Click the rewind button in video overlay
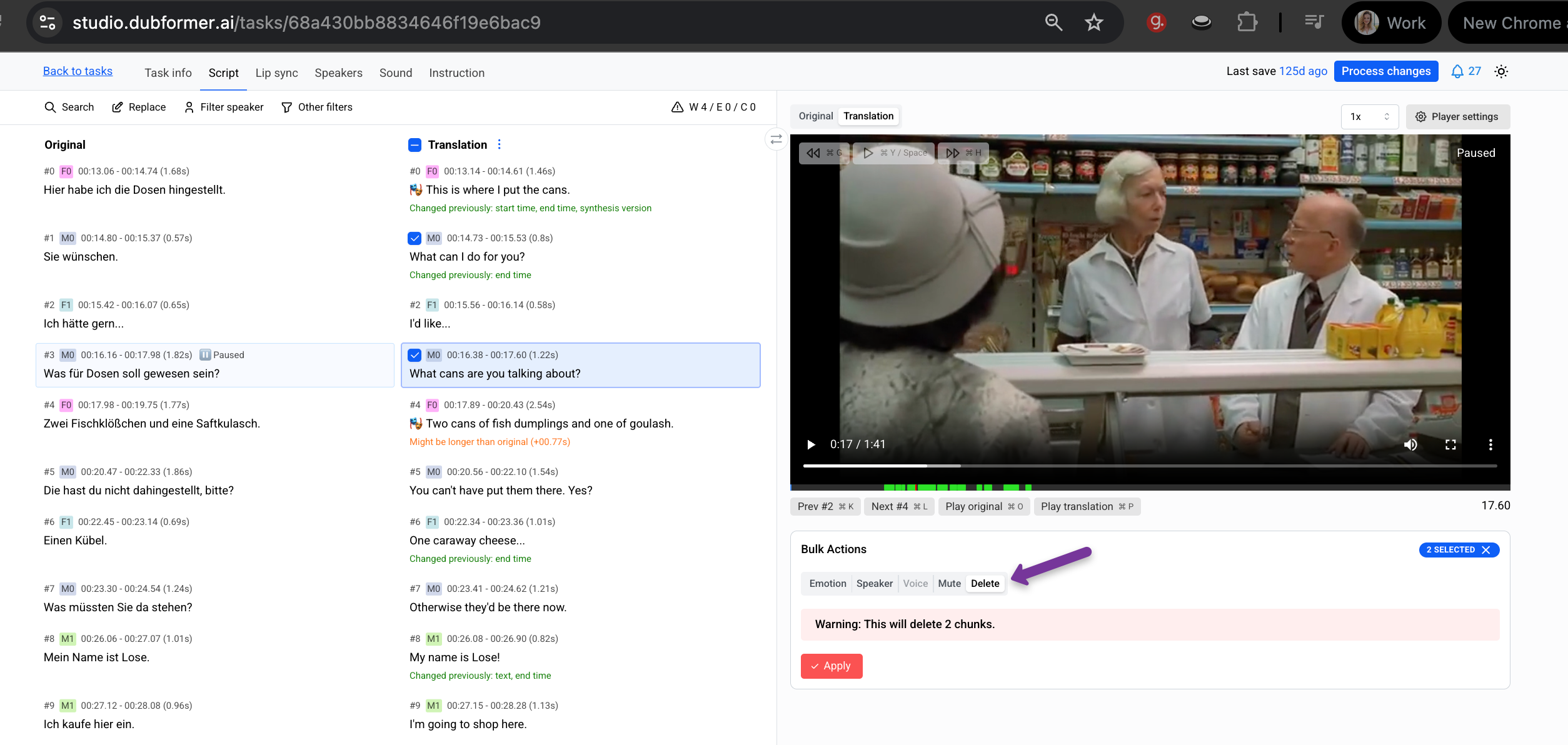This screenshot has width=1568, height=745. (823, 153)
